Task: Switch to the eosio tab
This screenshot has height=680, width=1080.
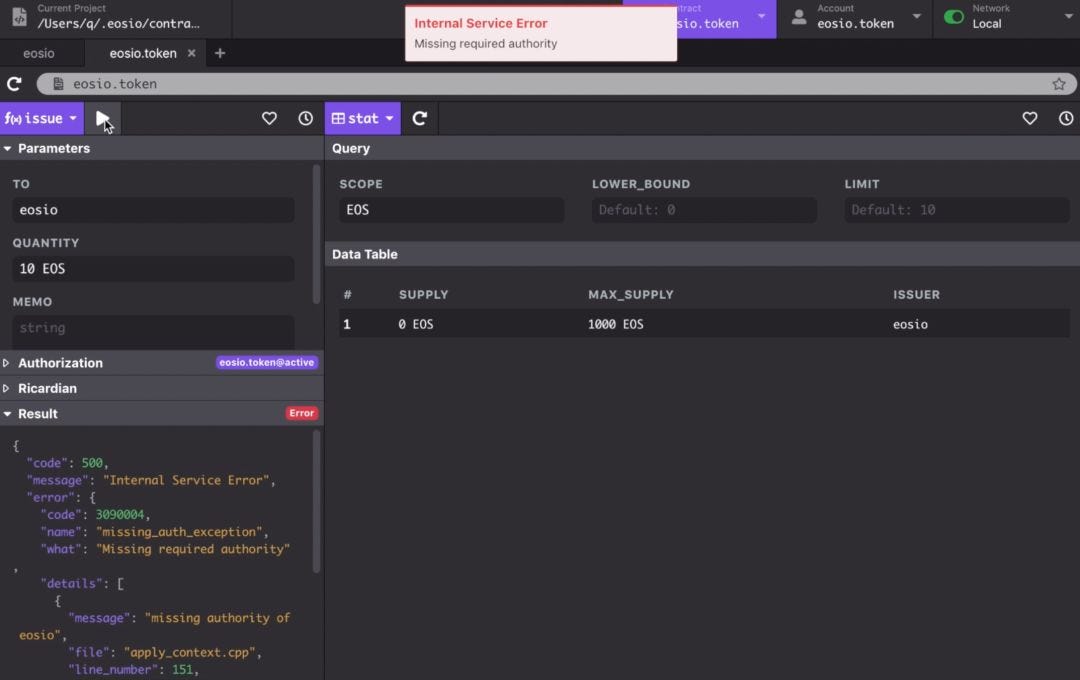Action: tap(39, 53)
